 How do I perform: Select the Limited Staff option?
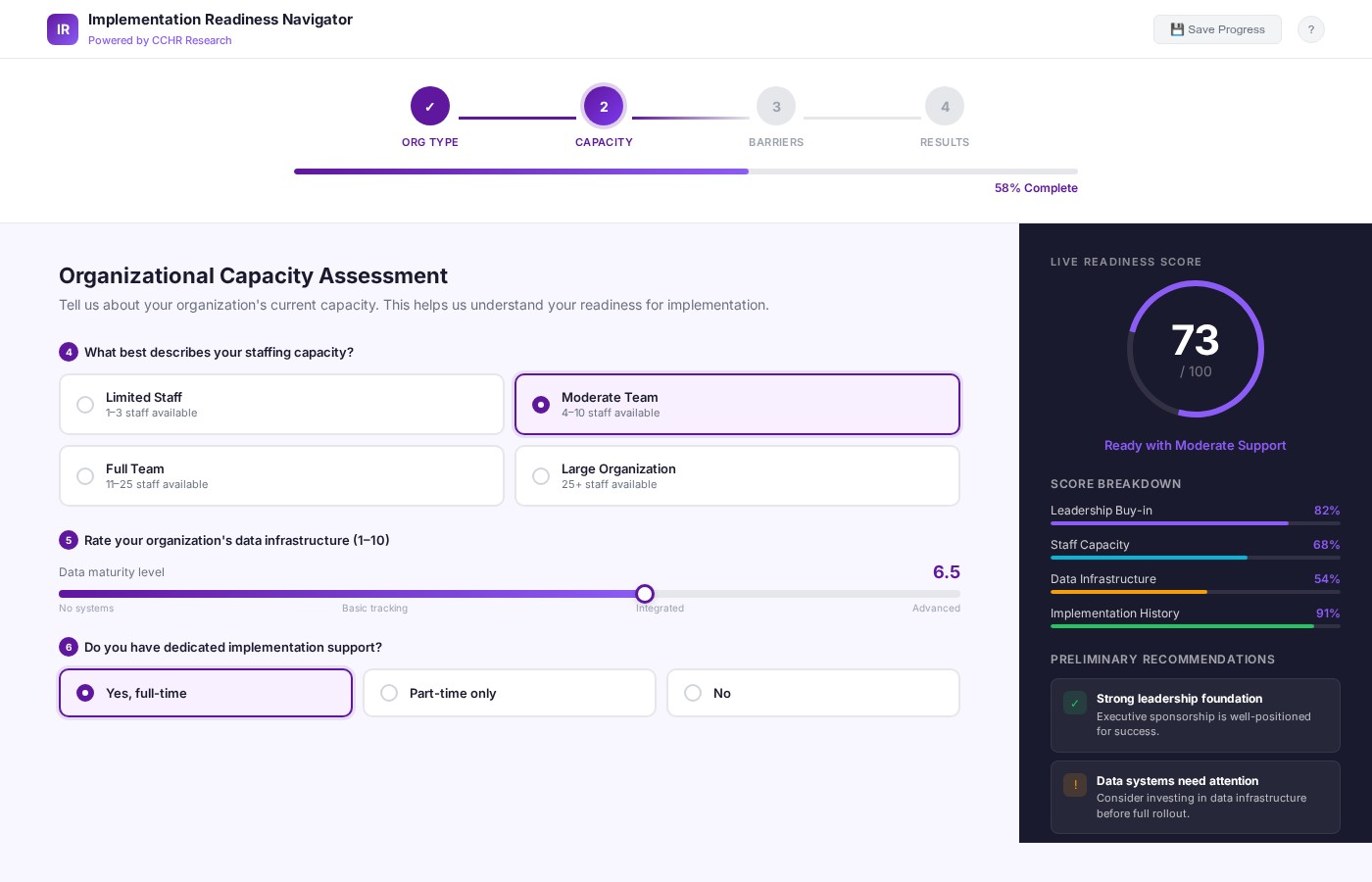tap(281, 404)
